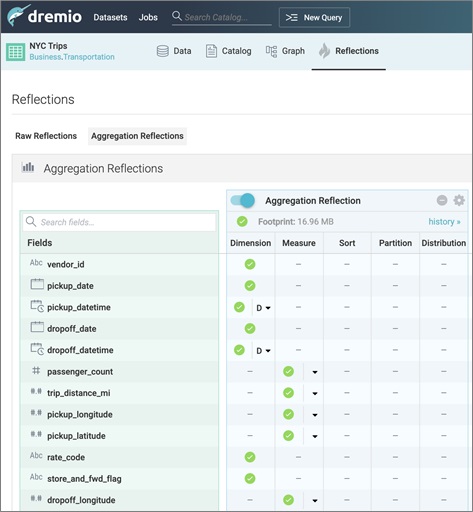
Task: Click the search magnifier icon in header
Action: [x=177, y=16]
